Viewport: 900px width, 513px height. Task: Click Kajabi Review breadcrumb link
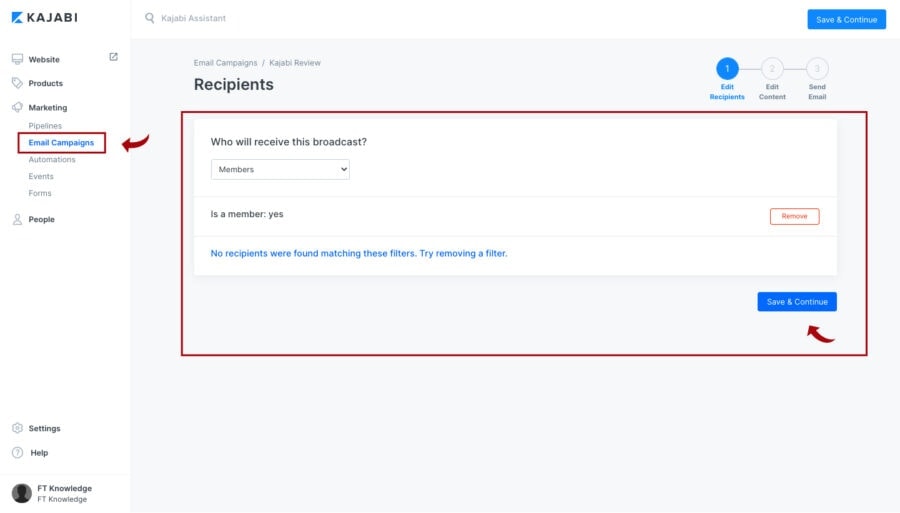pos(295,63)
